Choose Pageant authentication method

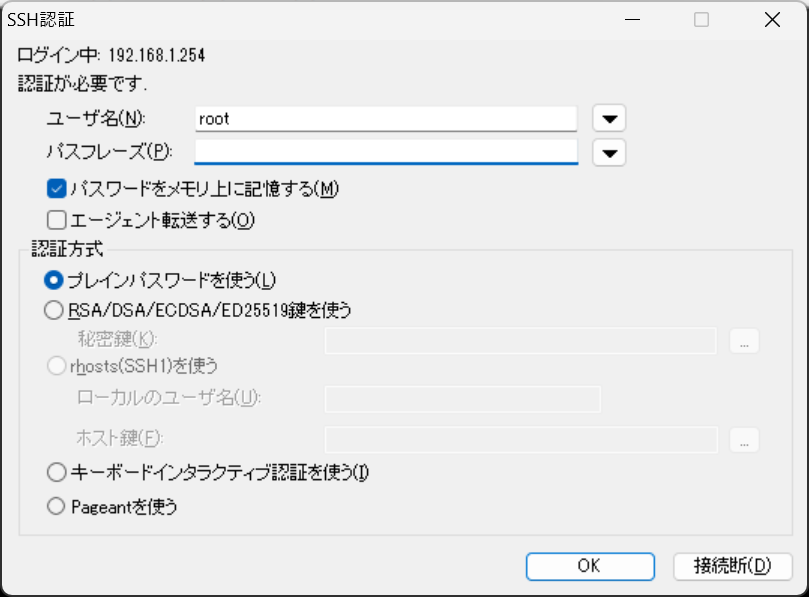(x=56, y=507)
